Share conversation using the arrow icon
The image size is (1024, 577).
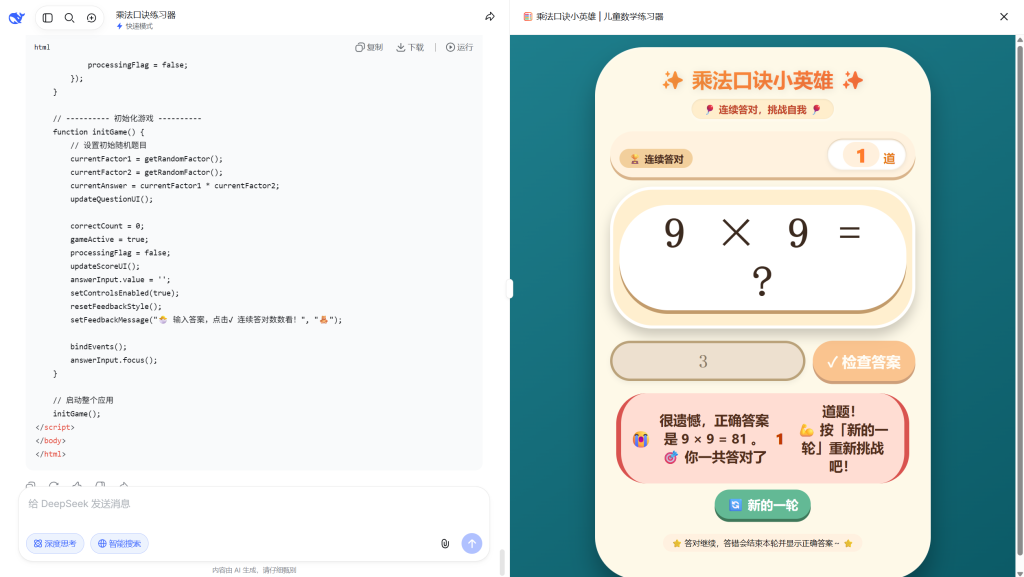(490, 16)
